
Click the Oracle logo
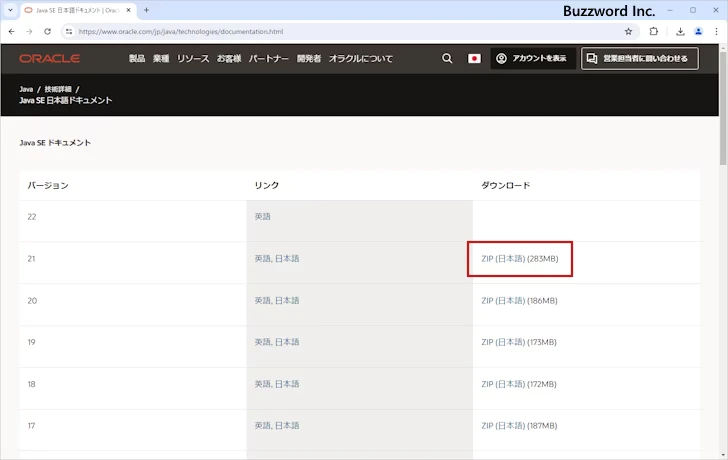pos(50,58)
